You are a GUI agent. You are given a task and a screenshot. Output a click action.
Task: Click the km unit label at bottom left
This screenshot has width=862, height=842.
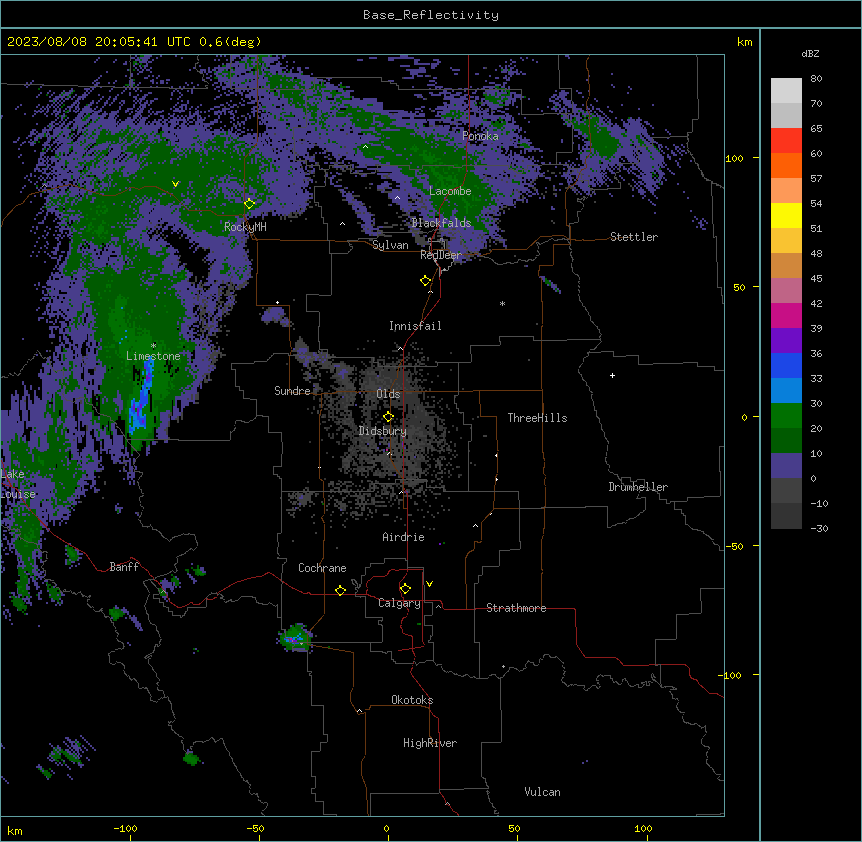click(15, 830)
